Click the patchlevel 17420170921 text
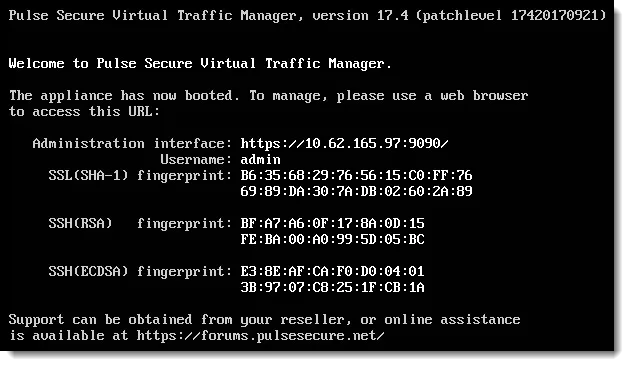The height and width of the screenshot is (366, 629). [x=511, y=15]
